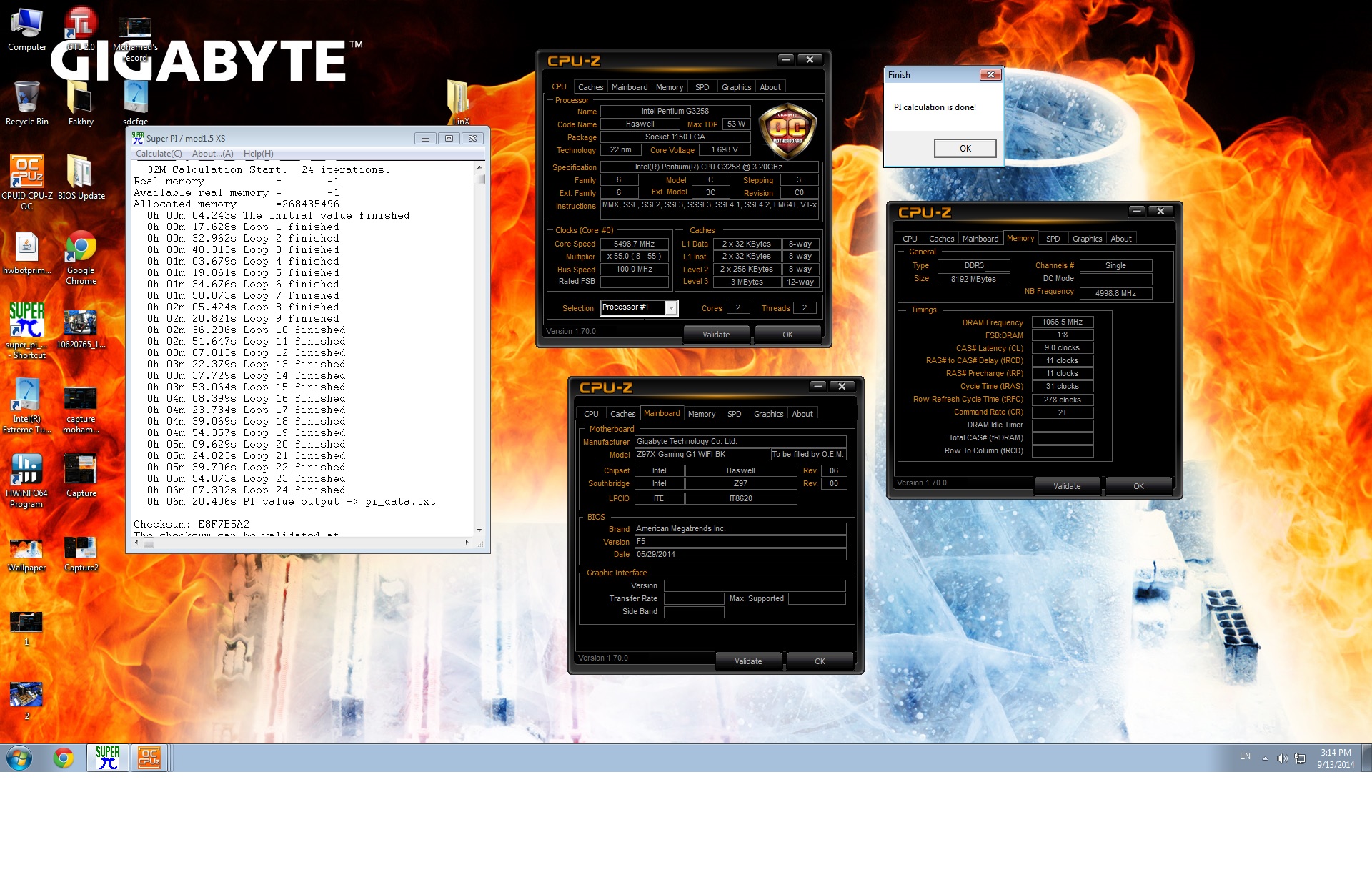Screen dimensions: 1372x875
Task: Open the sdcfge desktop icon
Action: [x=135, y=102]
